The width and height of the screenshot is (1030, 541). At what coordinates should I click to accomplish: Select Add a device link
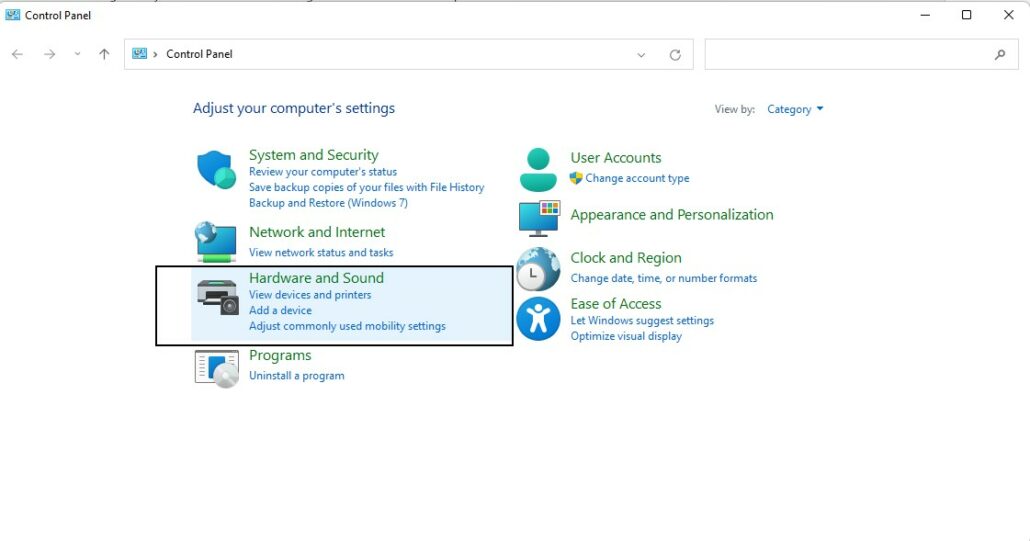point(280,311)
